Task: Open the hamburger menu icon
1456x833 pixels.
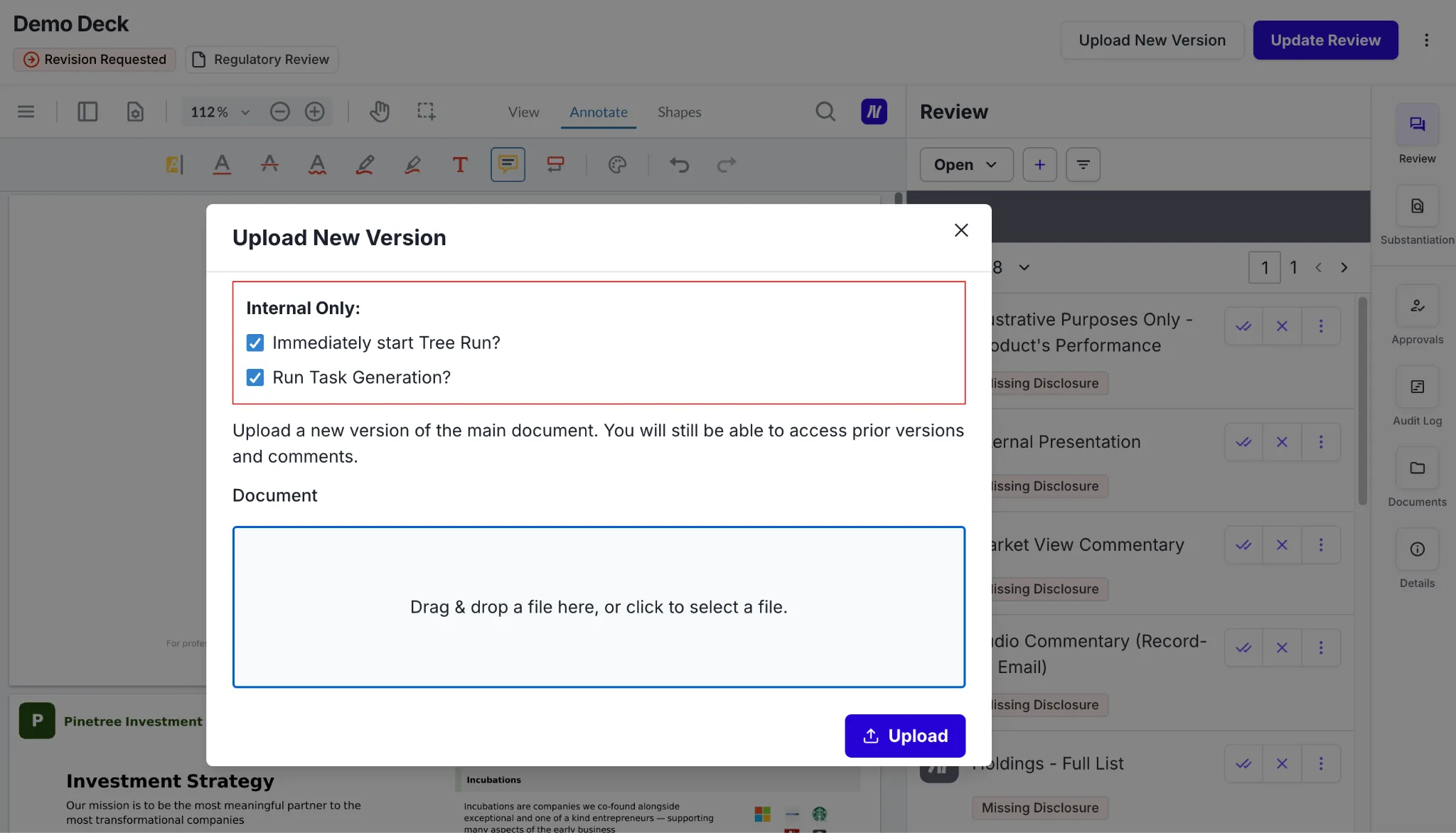Action: [x=26, y=112]
